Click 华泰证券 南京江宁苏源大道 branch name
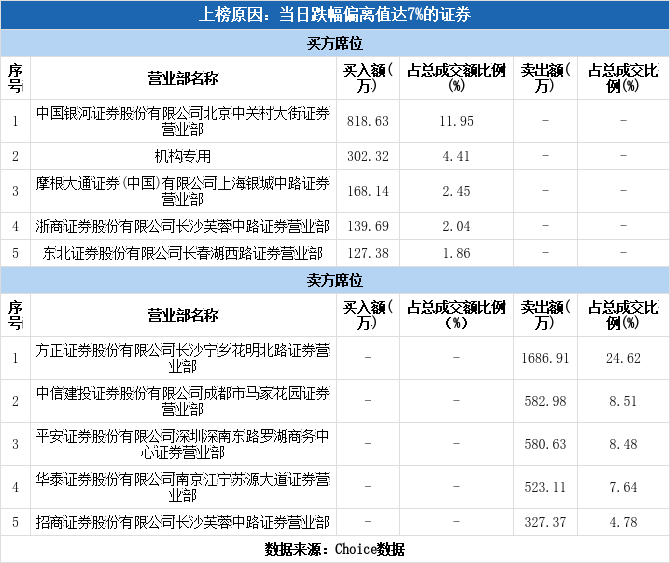 [183, 487]
